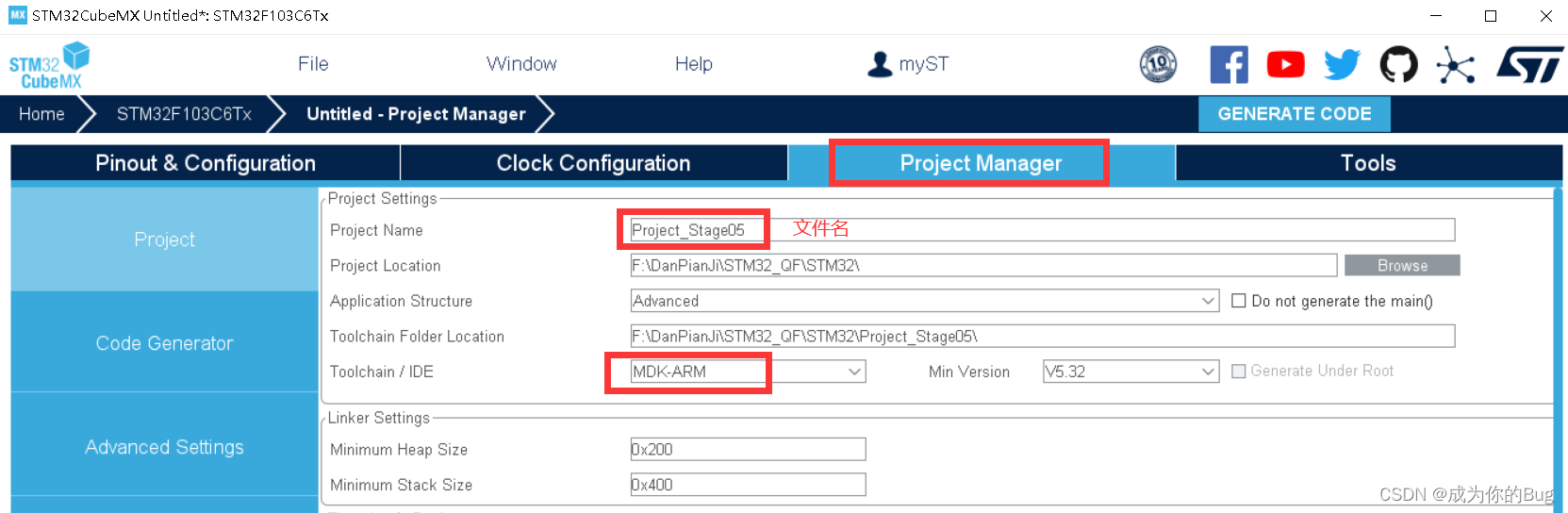Open the Window menu

[521, 64]
